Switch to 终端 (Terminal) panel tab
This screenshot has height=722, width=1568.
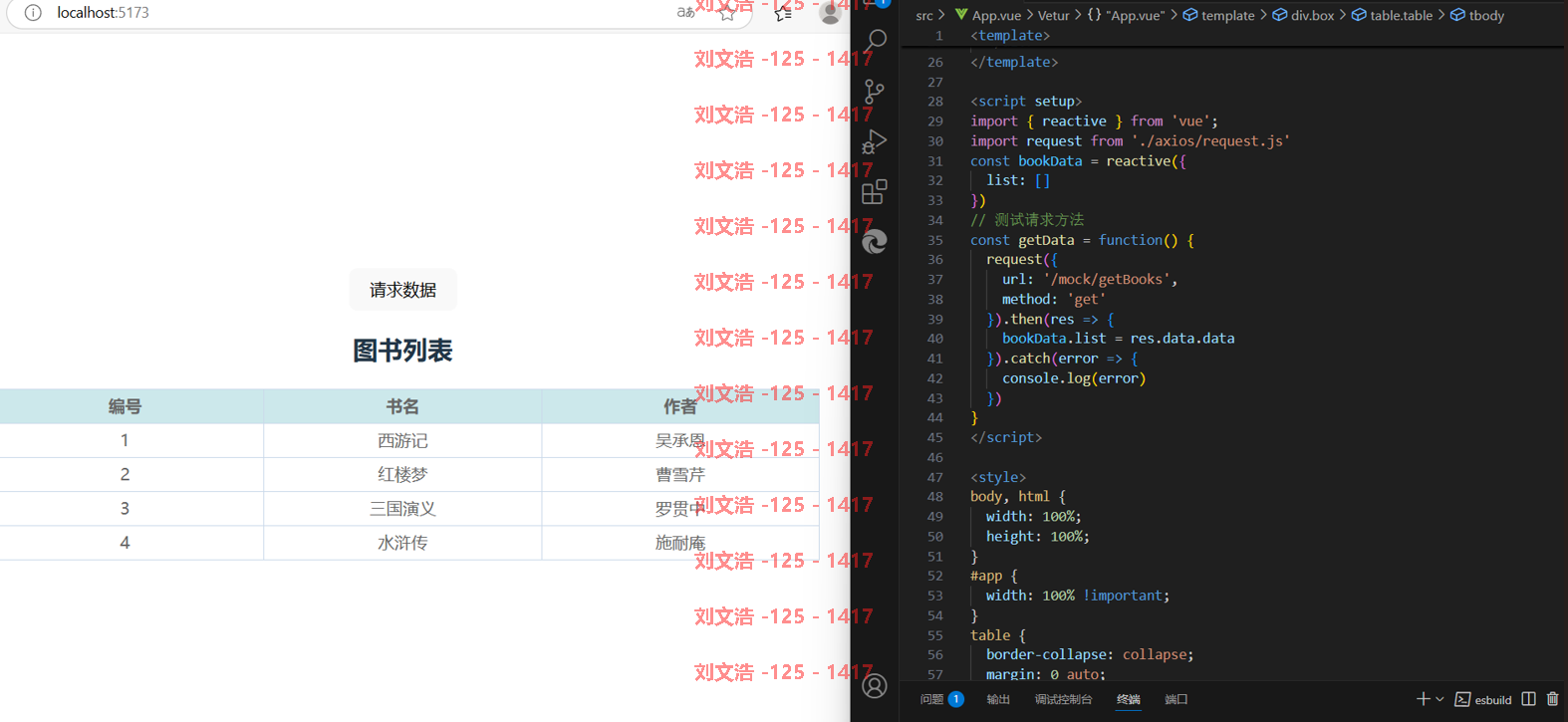click(x=1129, y=699)
